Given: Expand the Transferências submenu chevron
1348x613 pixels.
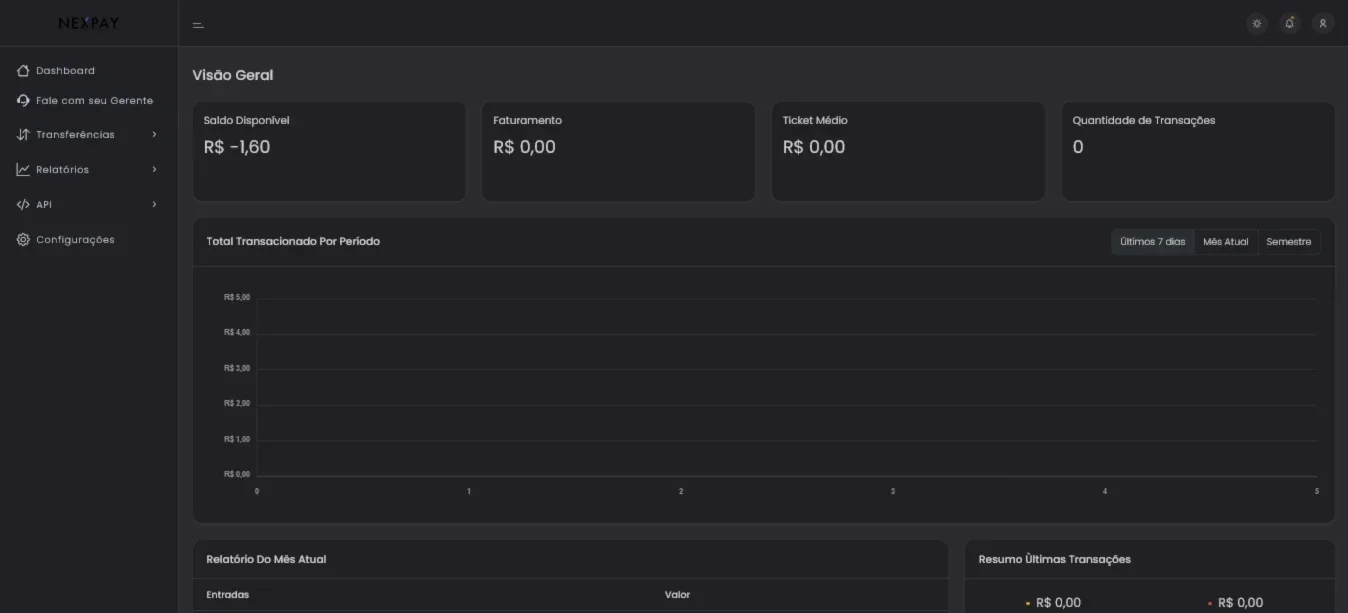Looking at the screenshot, I should 154,135.
